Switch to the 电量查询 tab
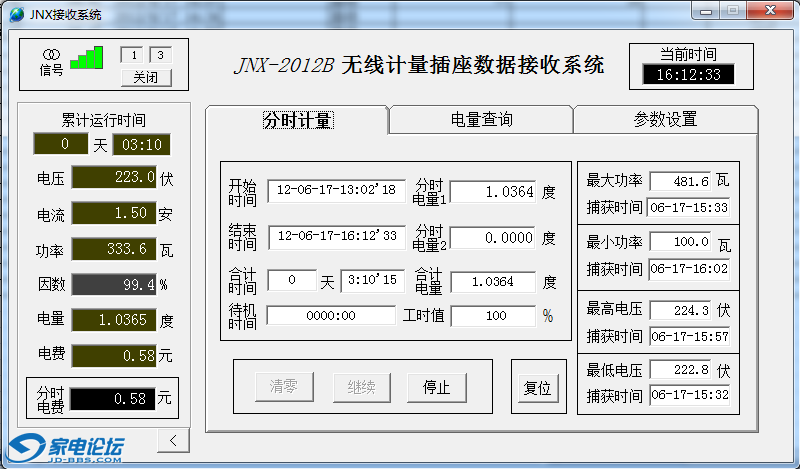800x469 pixels. coord(481,120)
